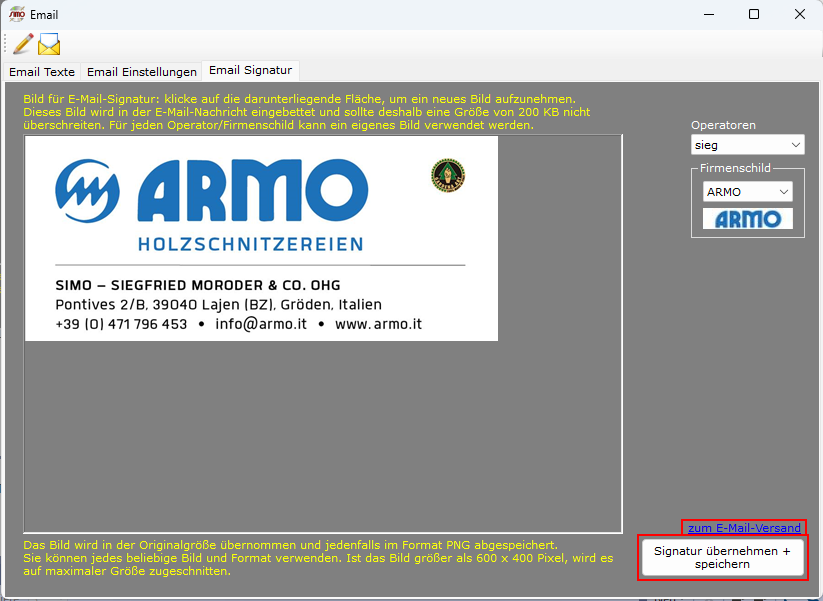The height and width of the screenshot is (601, 823).
Task: Follow the 'zum E-Mail-Versand' link
Action: pyautogui.click(x=744, y=528)
